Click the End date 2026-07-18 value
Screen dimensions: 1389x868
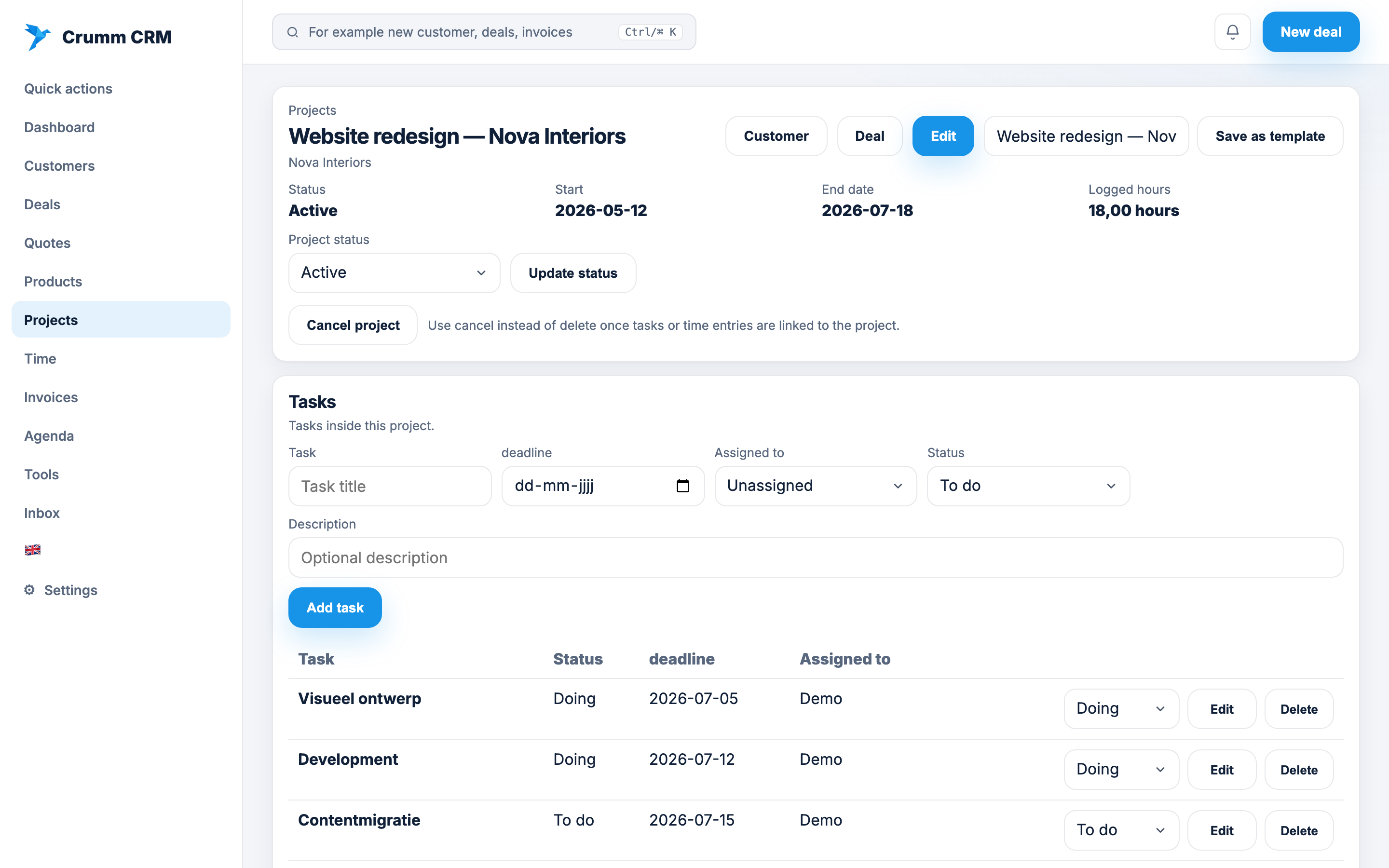pyautogui.click(x=867, y=211)
